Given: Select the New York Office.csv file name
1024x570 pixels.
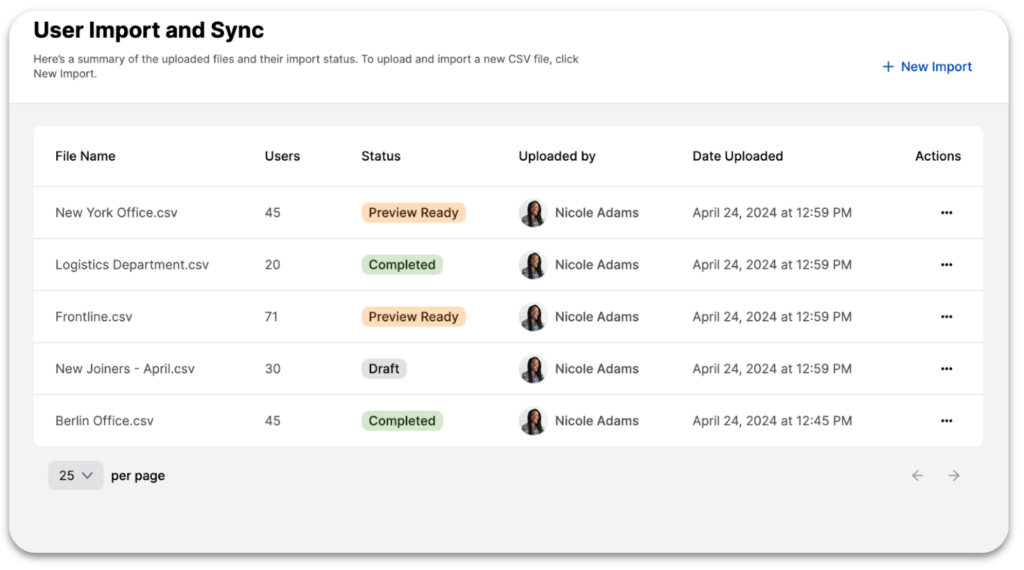Looking at the screenshot, I should click(x=116, y=213).
